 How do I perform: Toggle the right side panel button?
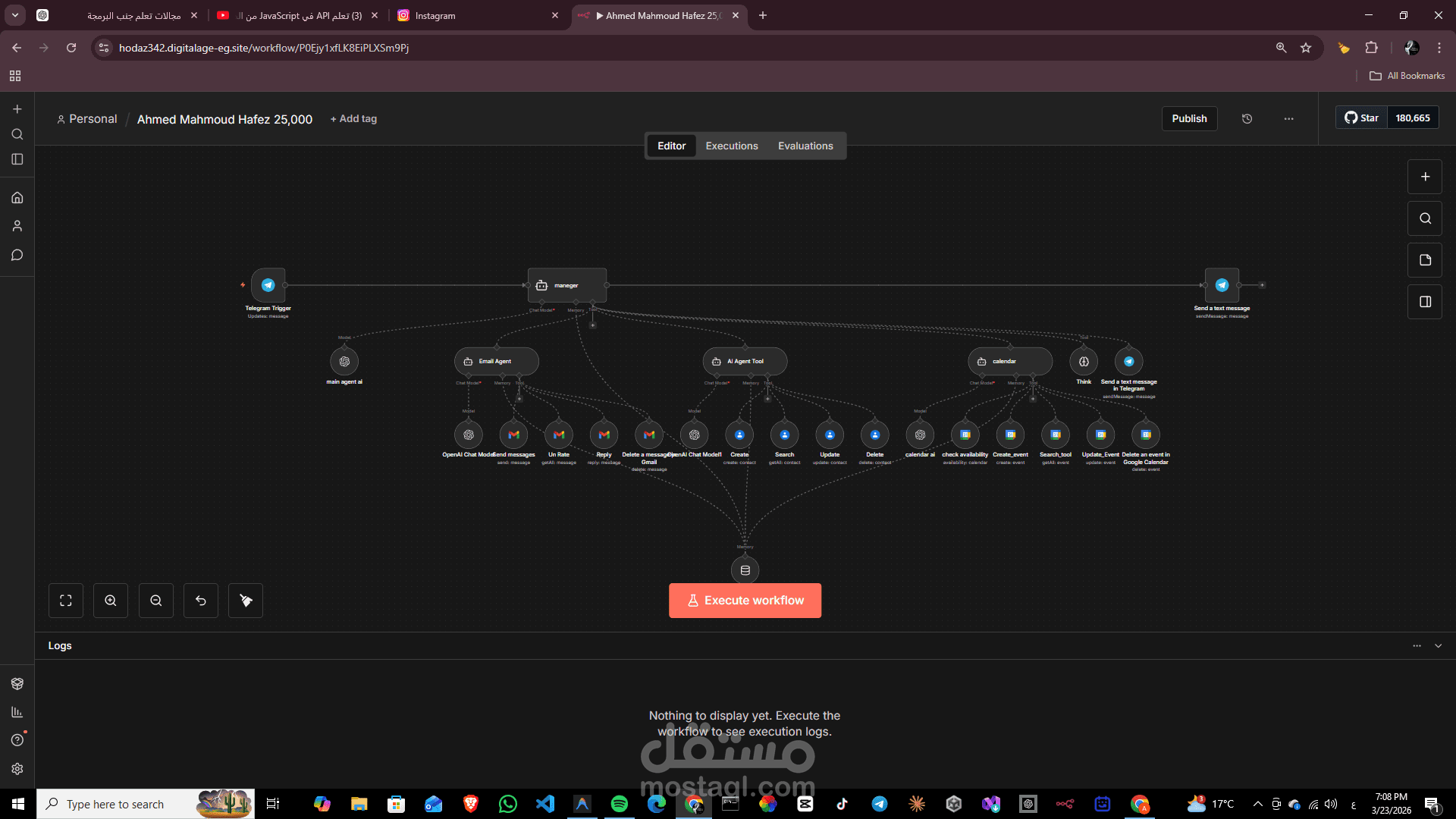[x=1425, y=302]
